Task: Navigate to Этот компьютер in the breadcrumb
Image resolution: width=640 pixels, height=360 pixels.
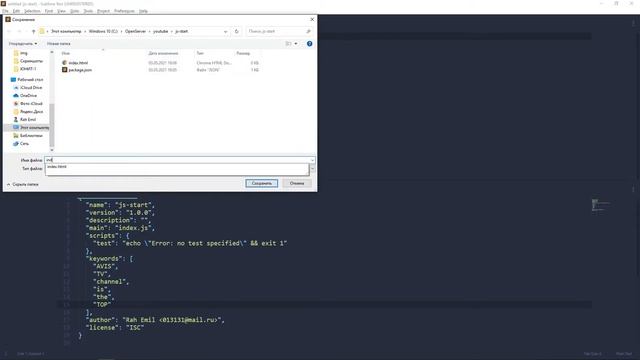Action: [66, 31]
